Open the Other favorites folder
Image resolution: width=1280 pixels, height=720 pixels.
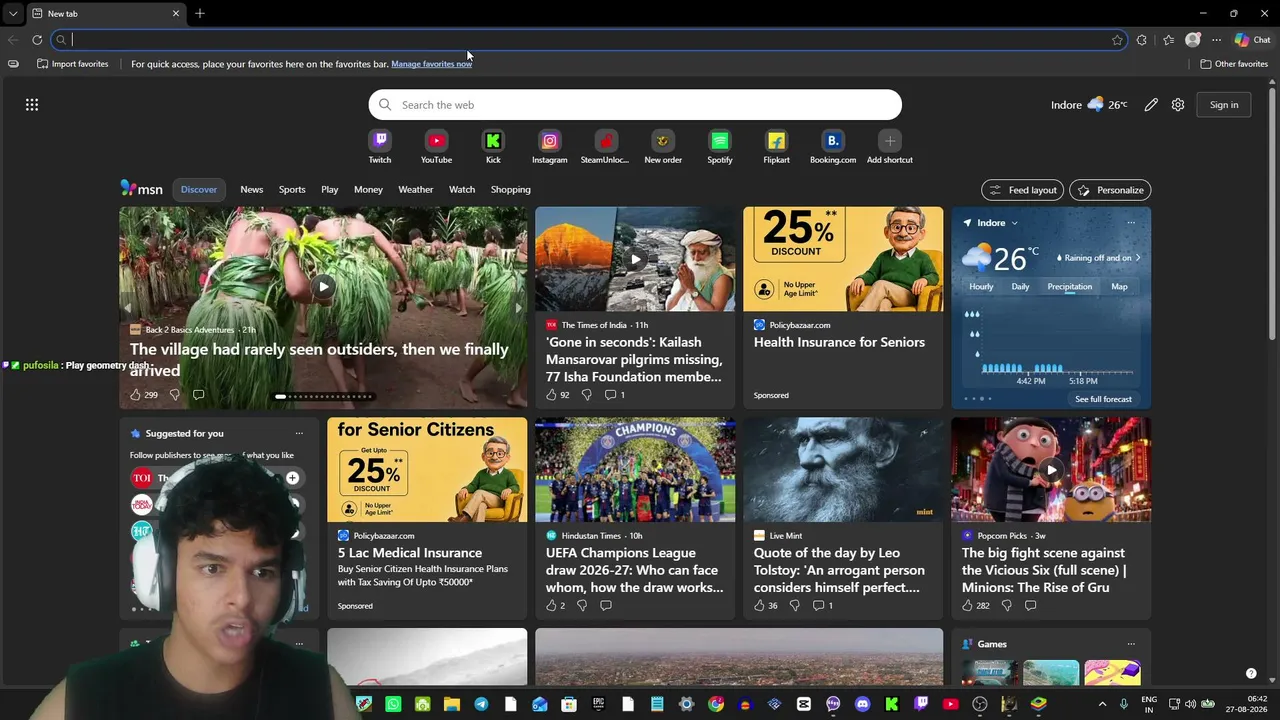[x=1234, y=64]
